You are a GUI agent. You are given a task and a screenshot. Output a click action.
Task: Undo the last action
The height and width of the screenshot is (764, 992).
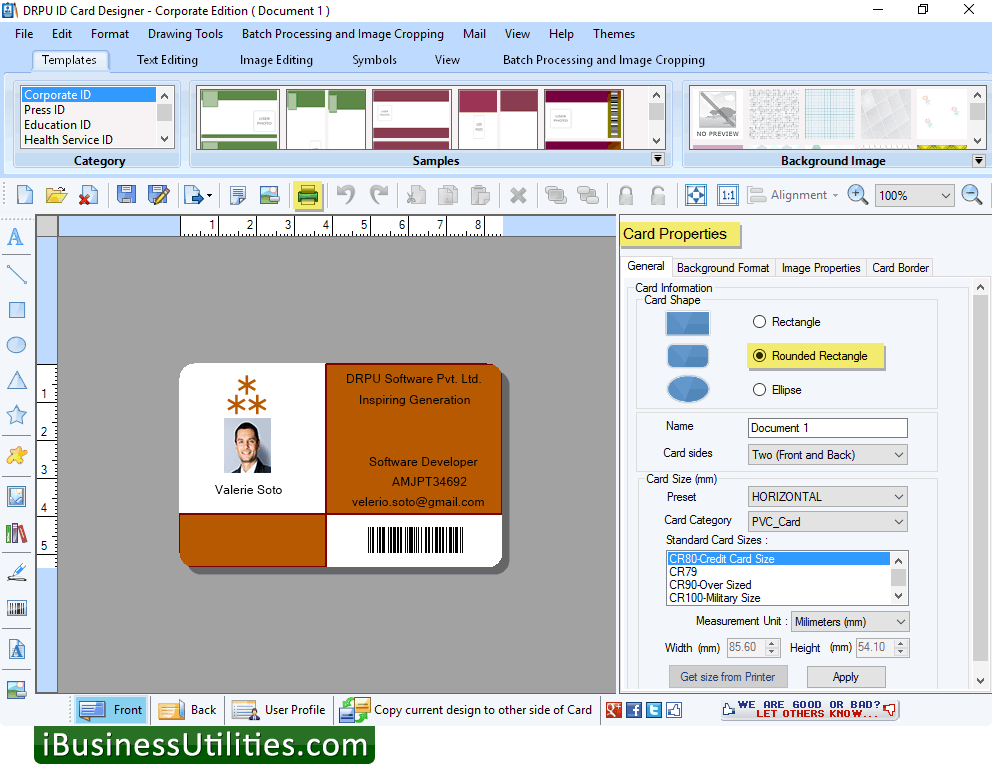click(346, 195)
